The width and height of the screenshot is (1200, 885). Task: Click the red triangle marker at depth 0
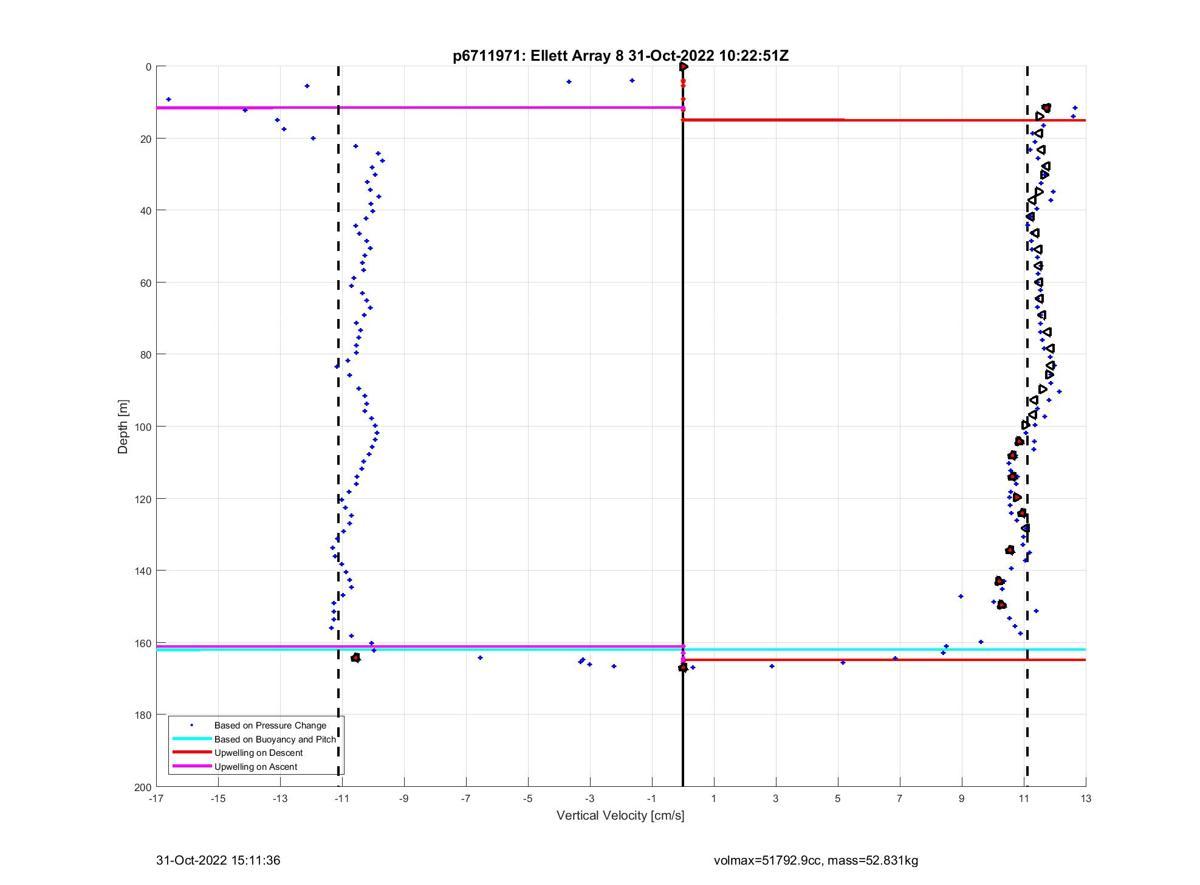684,67
